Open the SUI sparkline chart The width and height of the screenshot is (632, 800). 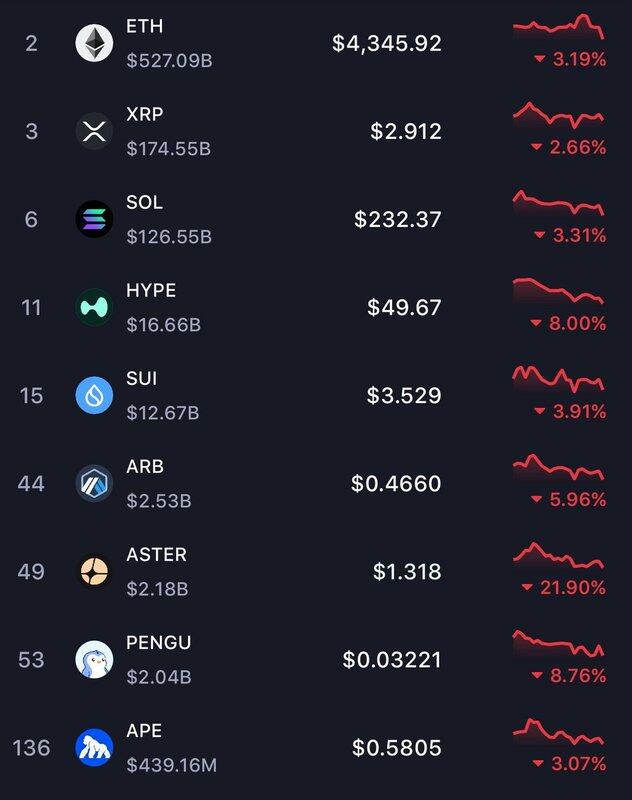[559, 380]
